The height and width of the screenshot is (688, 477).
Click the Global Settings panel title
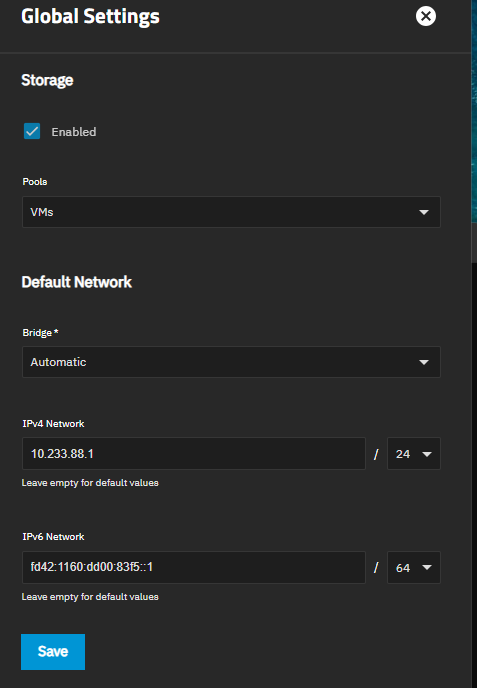click(x=90, y=17)
